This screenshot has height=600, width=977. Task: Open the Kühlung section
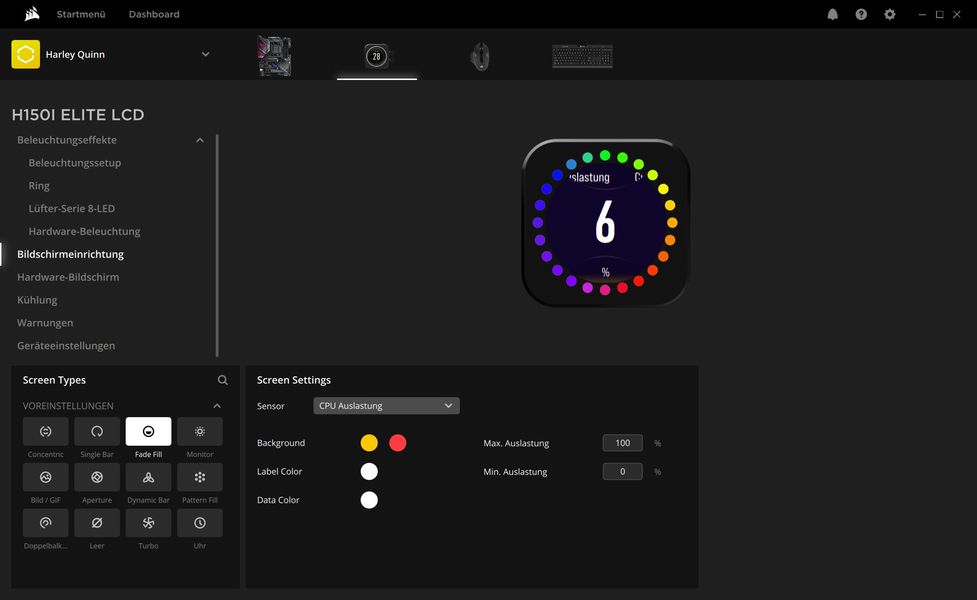[x=37, y=300]
